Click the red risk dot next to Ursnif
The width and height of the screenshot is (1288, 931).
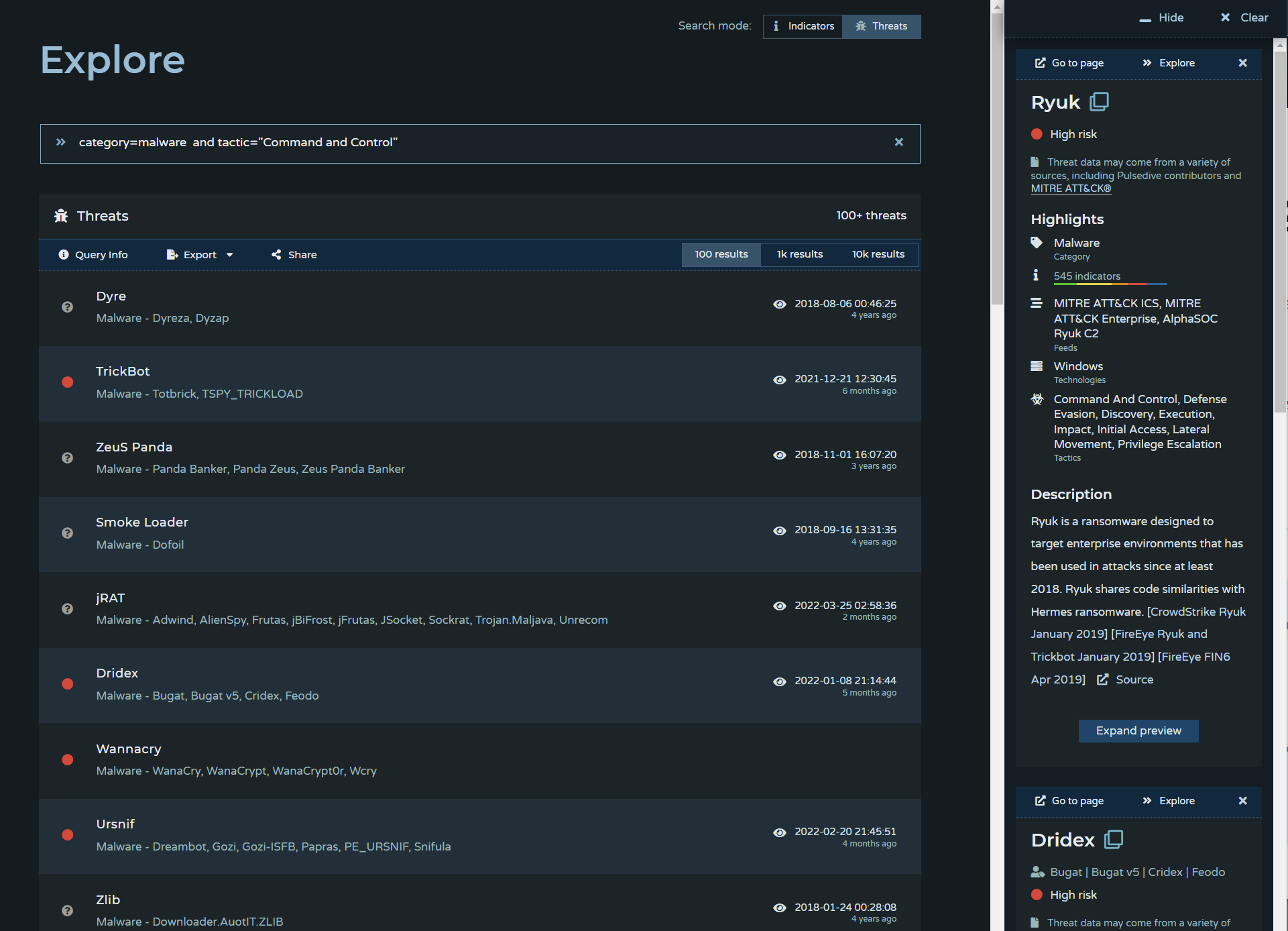[67, 835]
